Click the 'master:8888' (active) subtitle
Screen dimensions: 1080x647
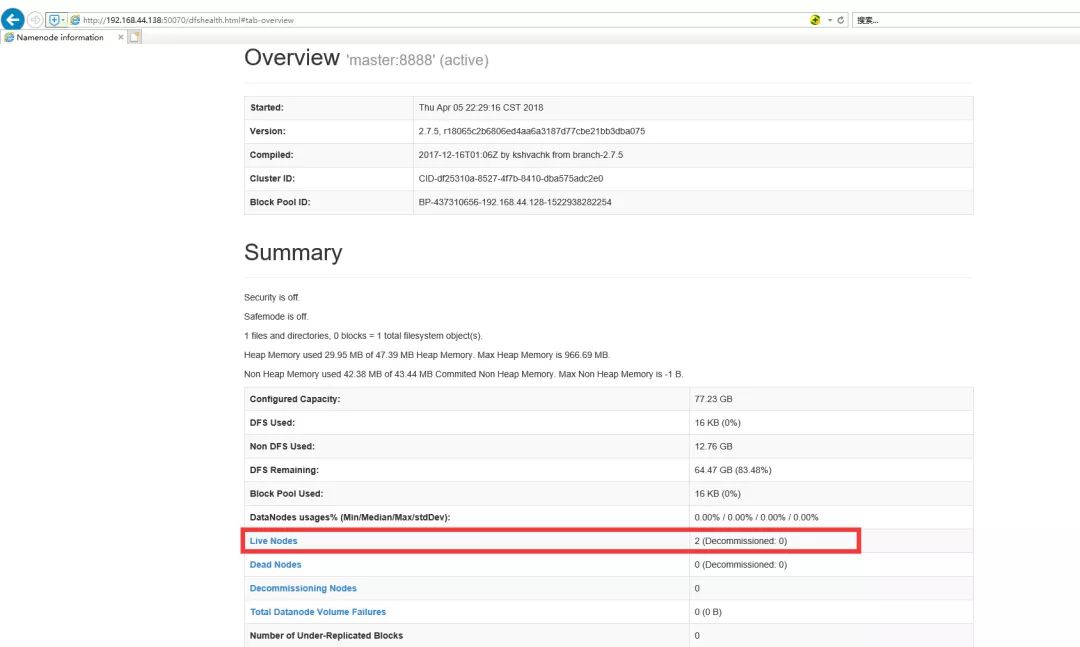(417, 60)
